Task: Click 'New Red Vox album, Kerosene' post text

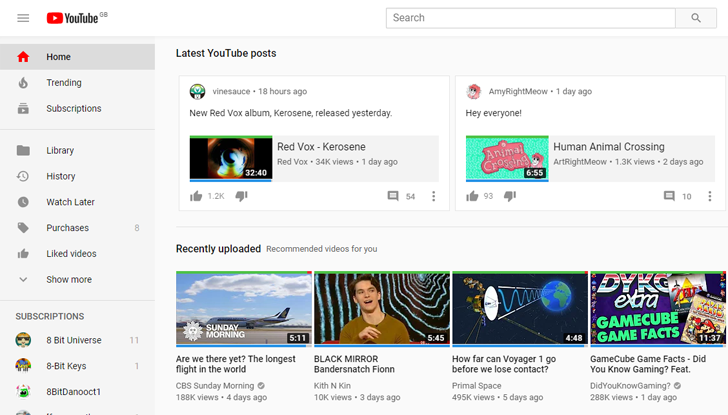Action: (291, 113)
